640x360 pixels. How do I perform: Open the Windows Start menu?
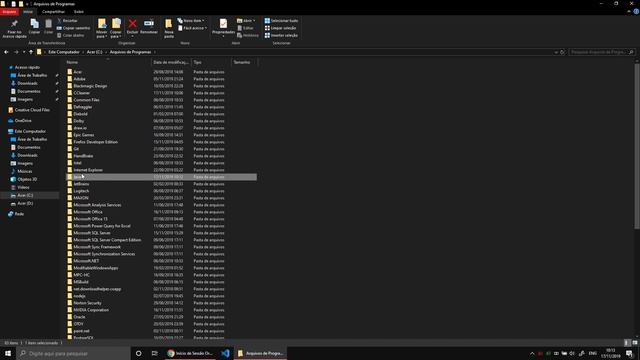point(8,353)
